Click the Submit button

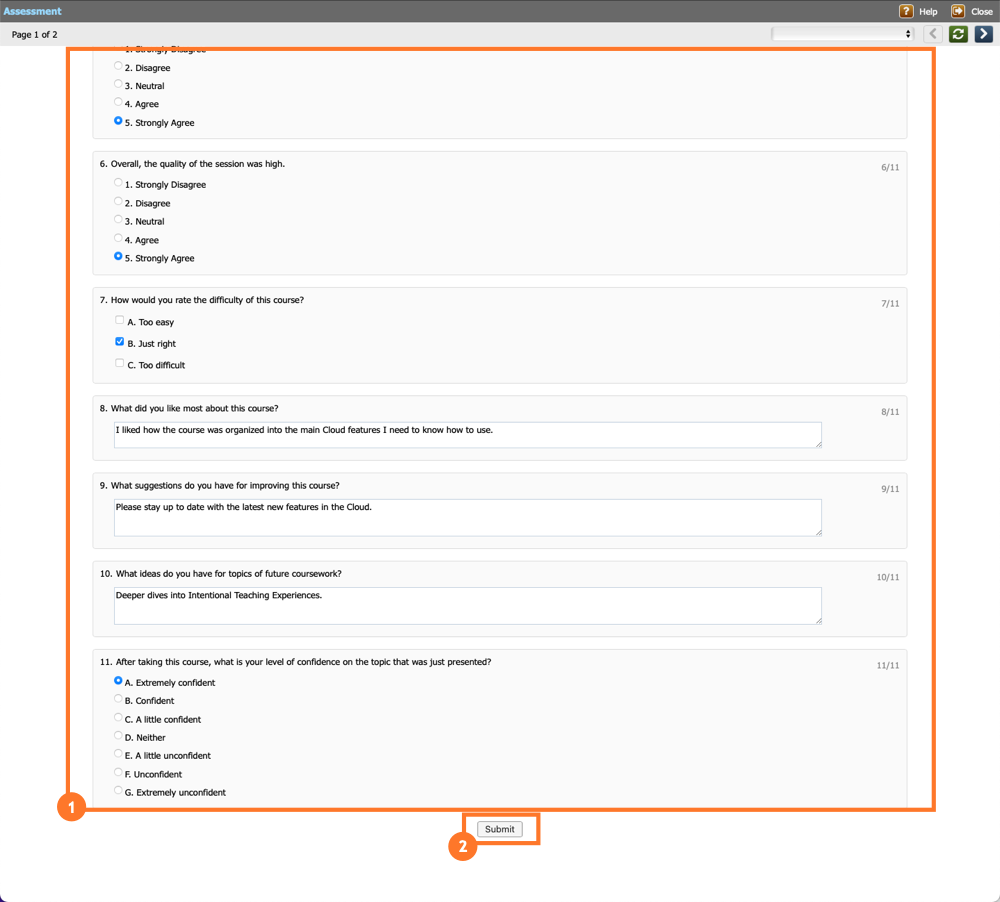(x=500, y=828)
